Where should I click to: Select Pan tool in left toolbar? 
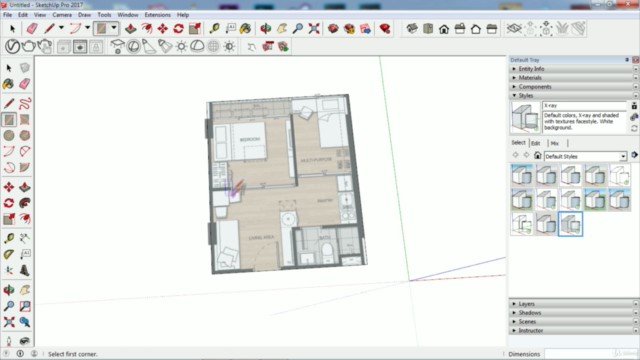pyautogui.click(x=25, y=290)
